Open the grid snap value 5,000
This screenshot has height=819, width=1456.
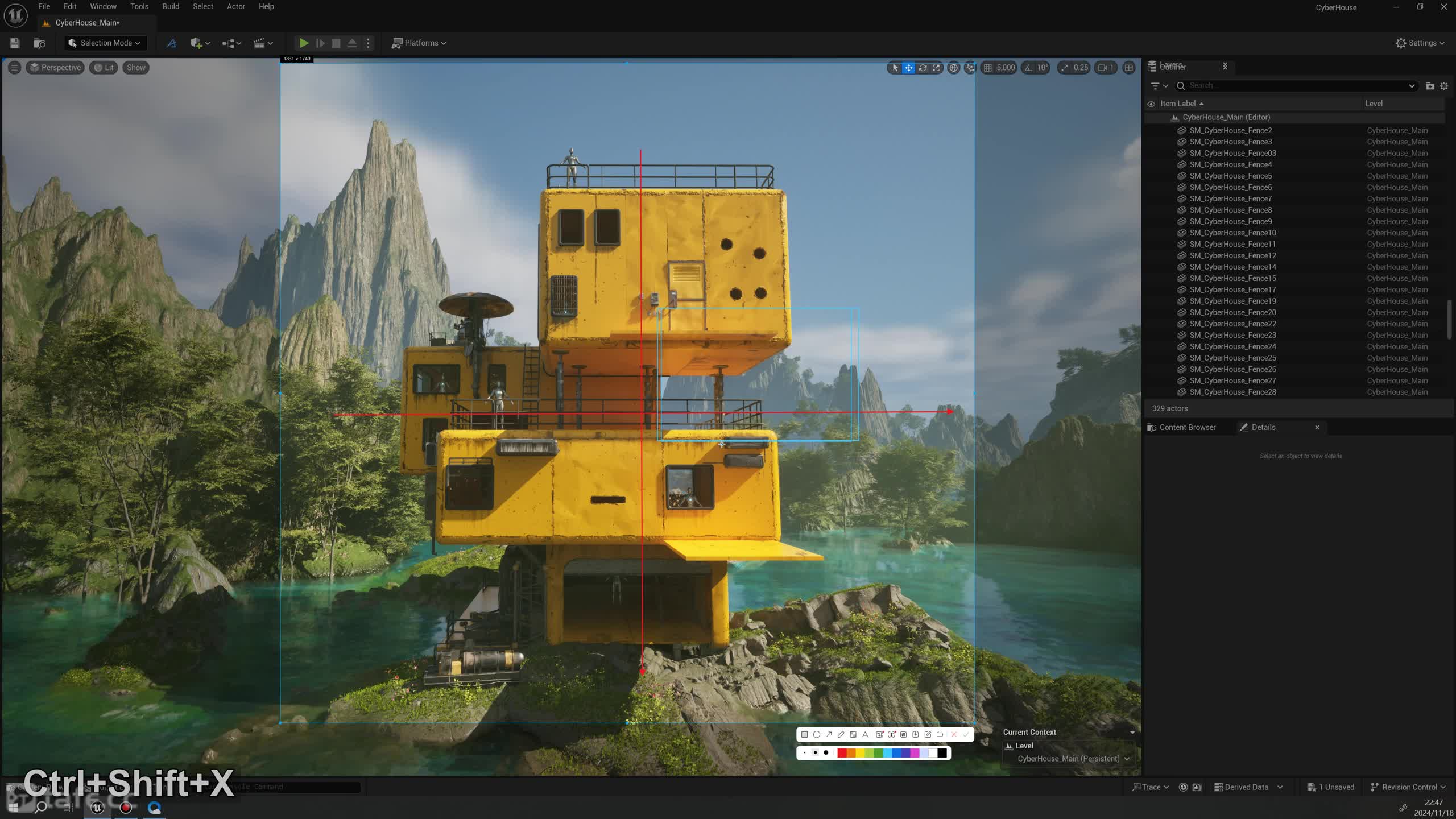[1006, 68]
